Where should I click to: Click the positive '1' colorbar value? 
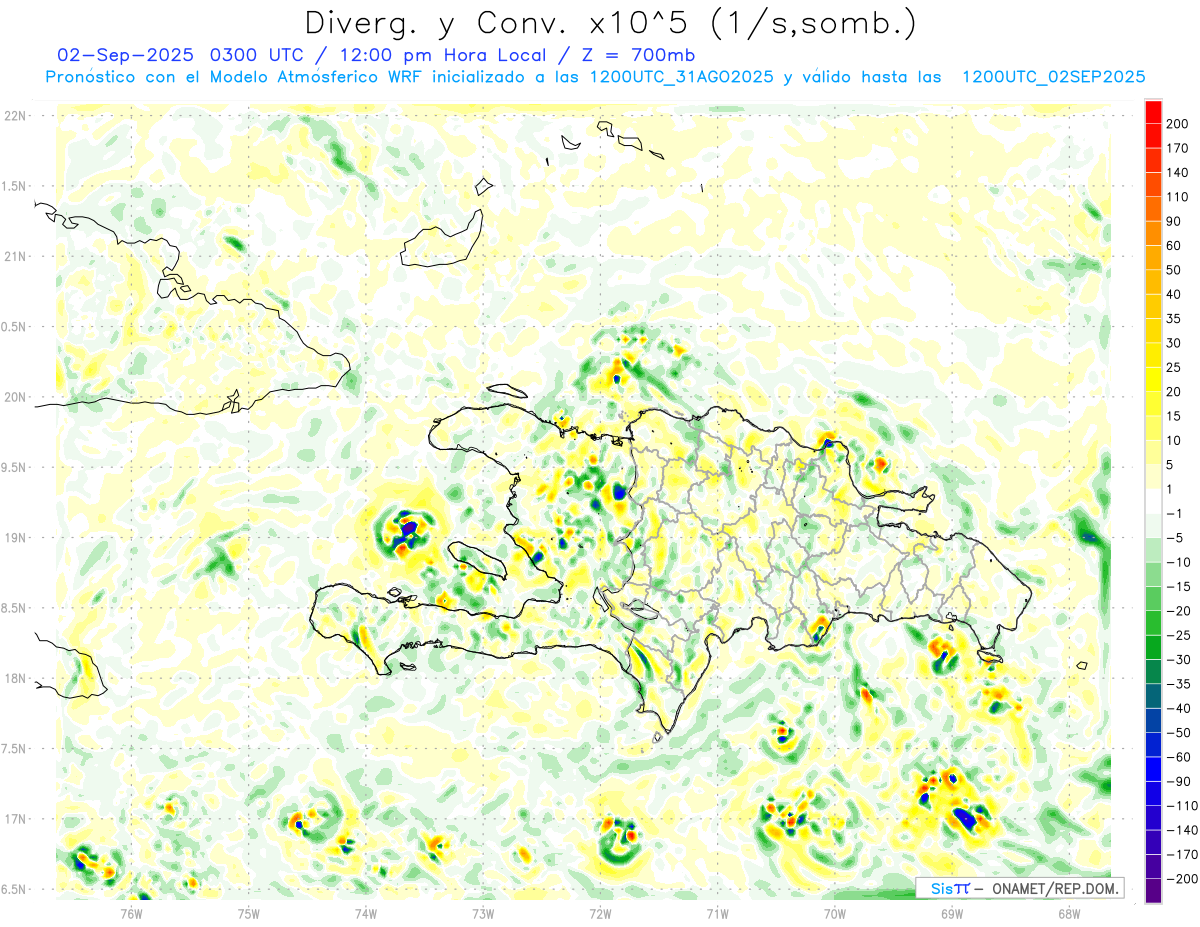click(x=1170, y=489)
